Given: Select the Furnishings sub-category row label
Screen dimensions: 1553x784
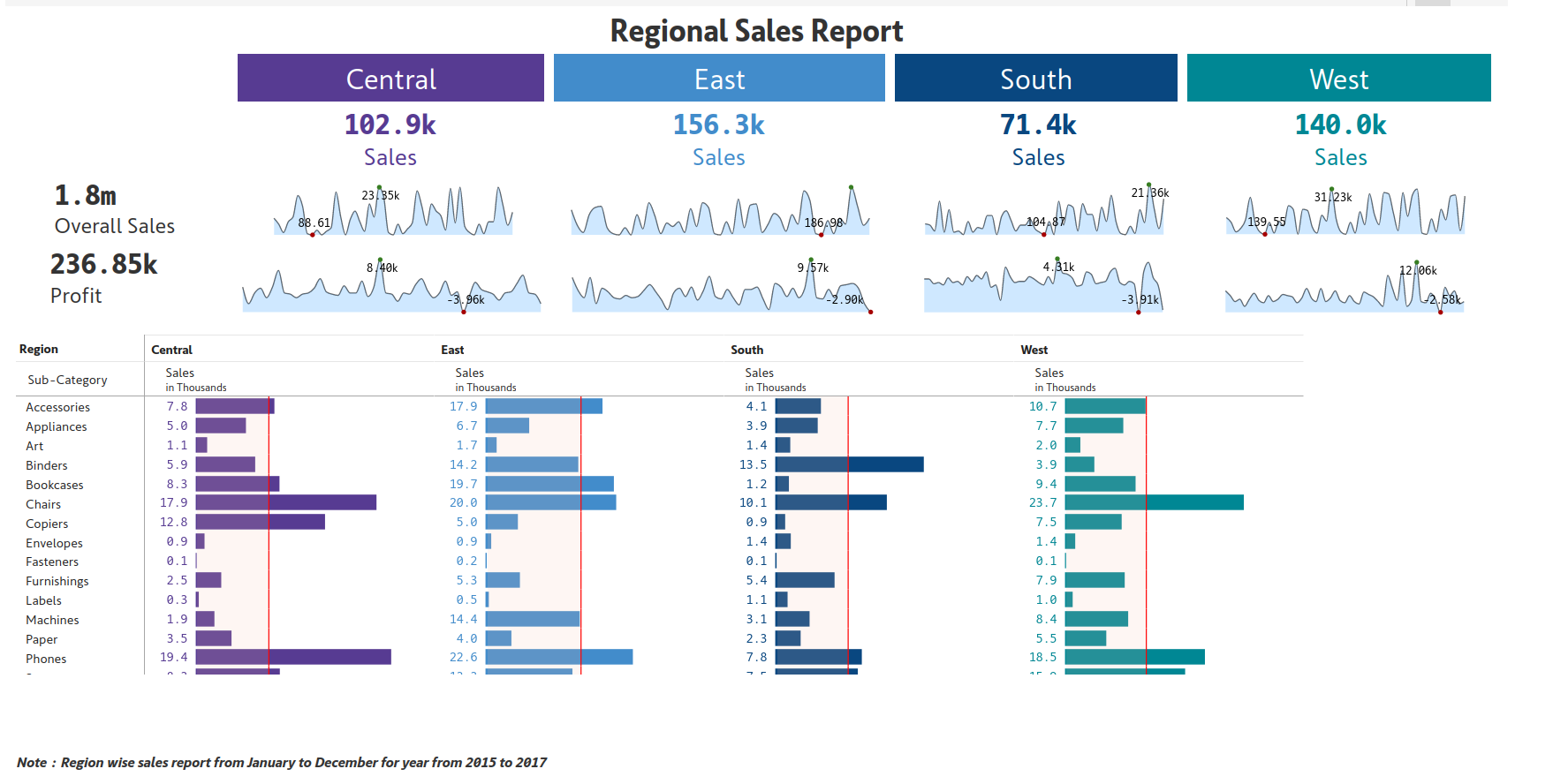Looking at the screenshot, I should click(57, 581).
